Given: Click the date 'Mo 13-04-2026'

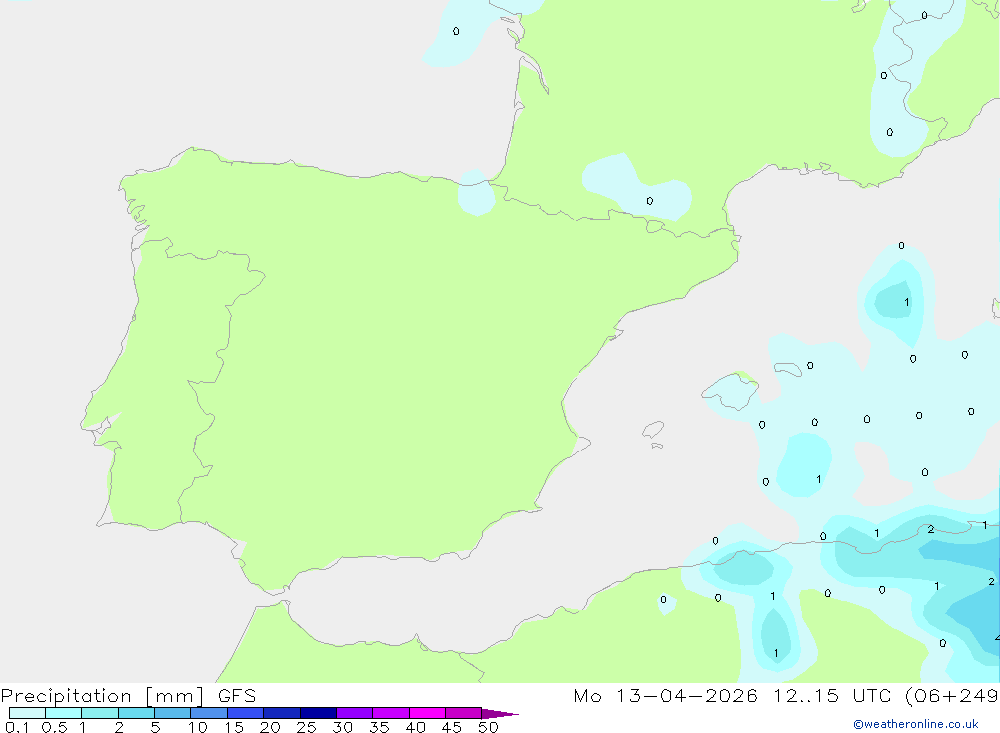Looking at the screenshot, I should (665, 695).
